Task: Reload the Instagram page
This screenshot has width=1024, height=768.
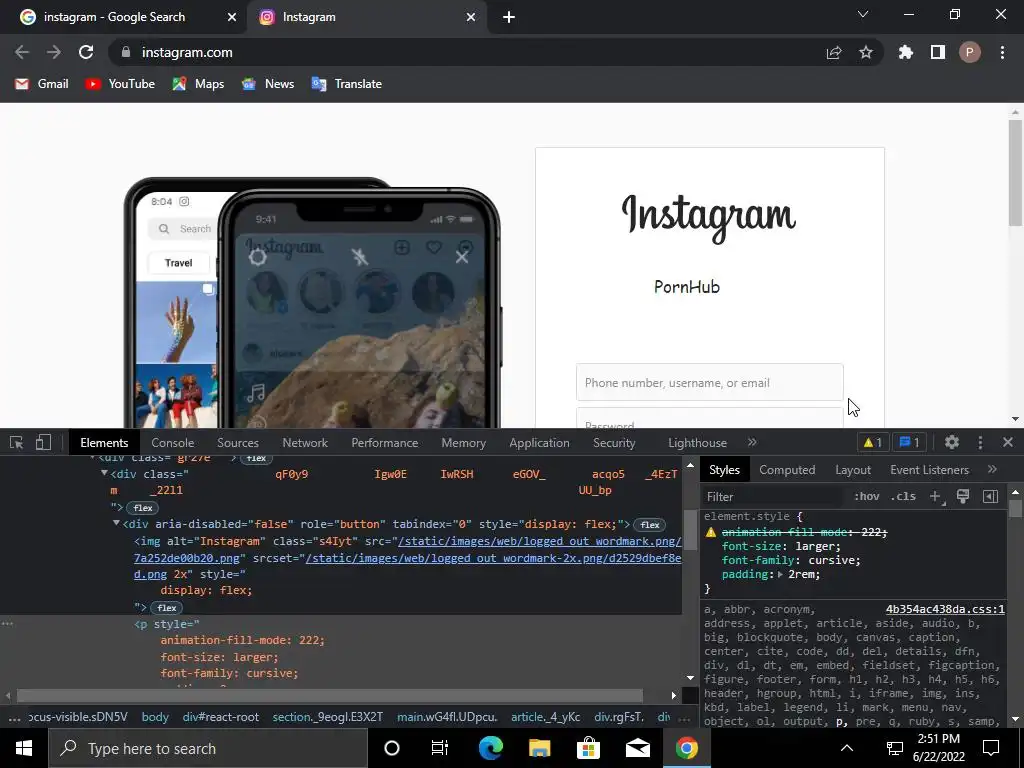Action: click(x=86, y=52)
